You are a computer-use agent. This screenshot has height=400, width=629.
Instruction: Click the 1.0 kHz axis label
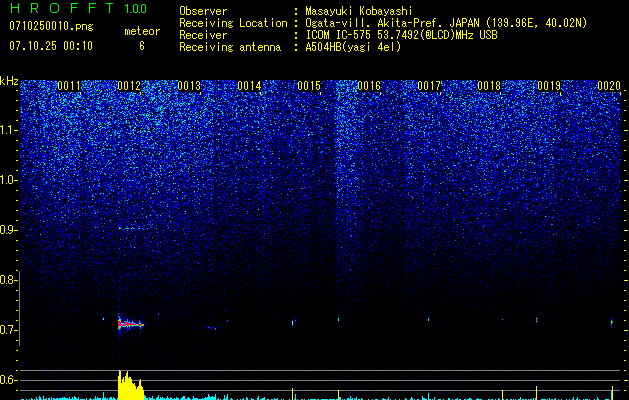tap(9, 180)
